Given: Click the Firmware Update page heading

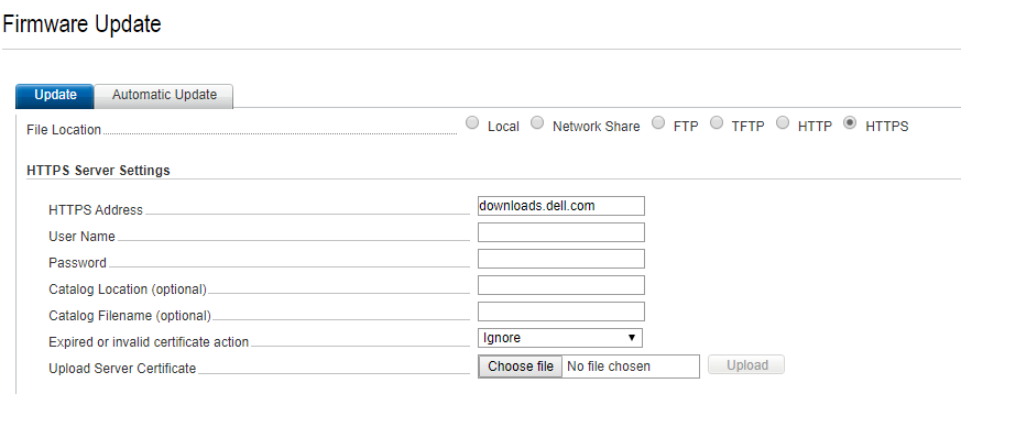Looking at the screenshot, I should tap(82, 24).
